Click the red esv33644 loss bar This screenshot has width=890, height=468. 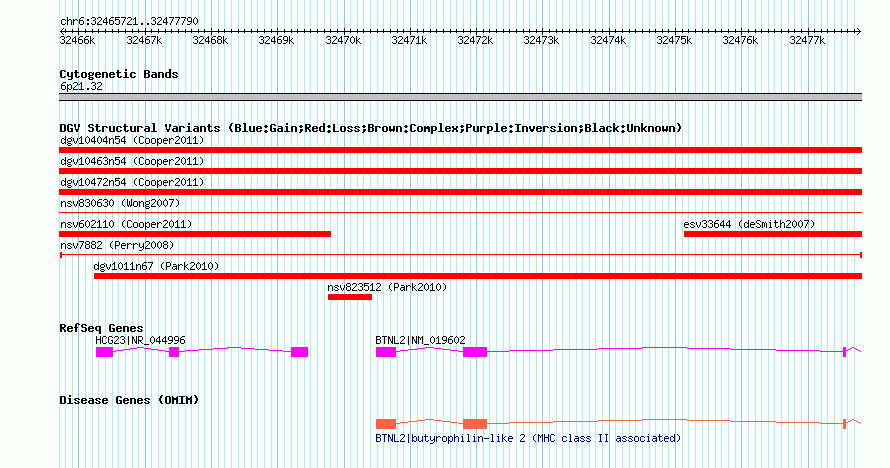(x=773, y=234)
